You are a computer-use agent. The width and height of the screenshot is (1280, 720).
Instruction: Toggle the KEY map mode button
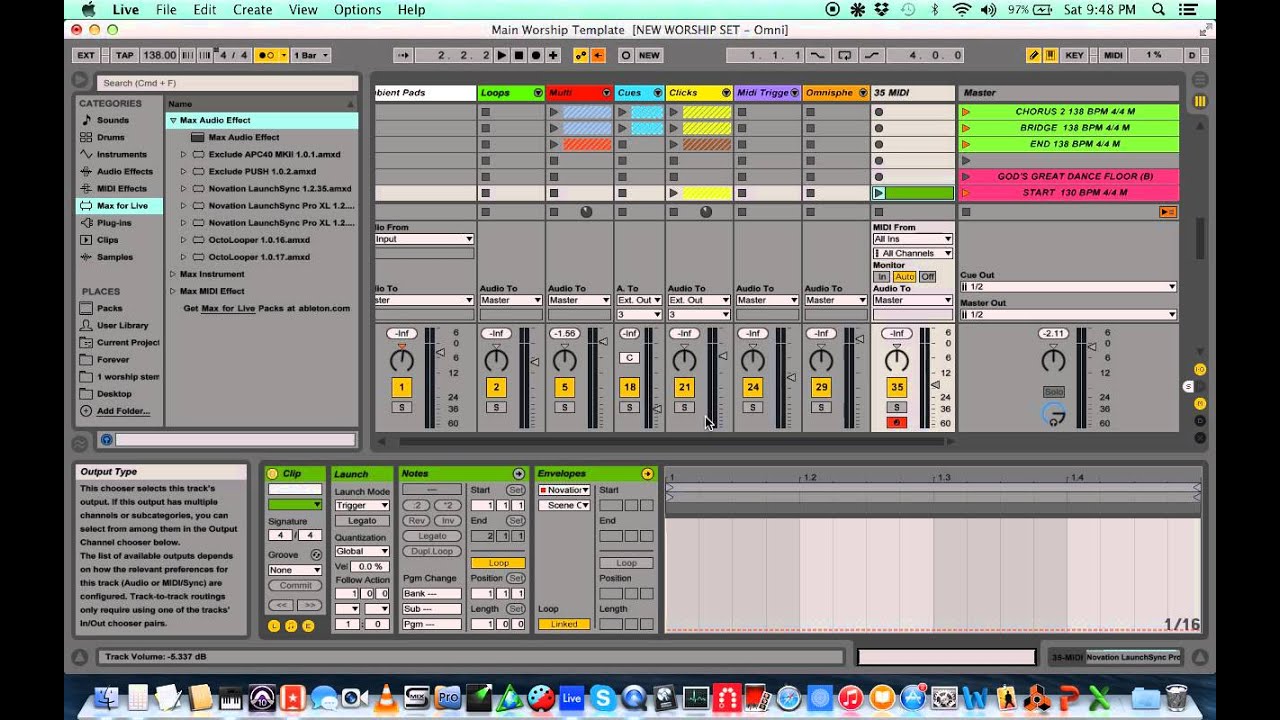1074,55
